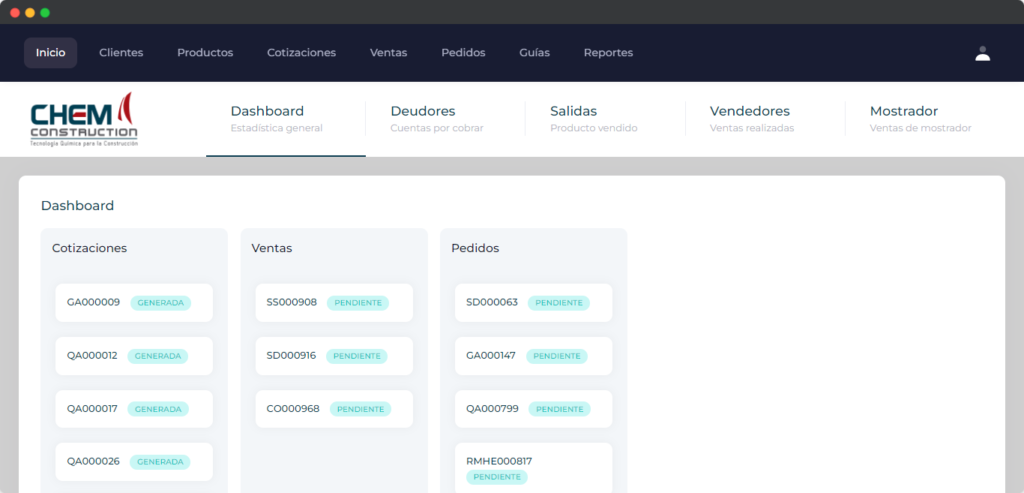Open the Guías menu
This screenshot has width=1024, height=493.
click(534, 53)
